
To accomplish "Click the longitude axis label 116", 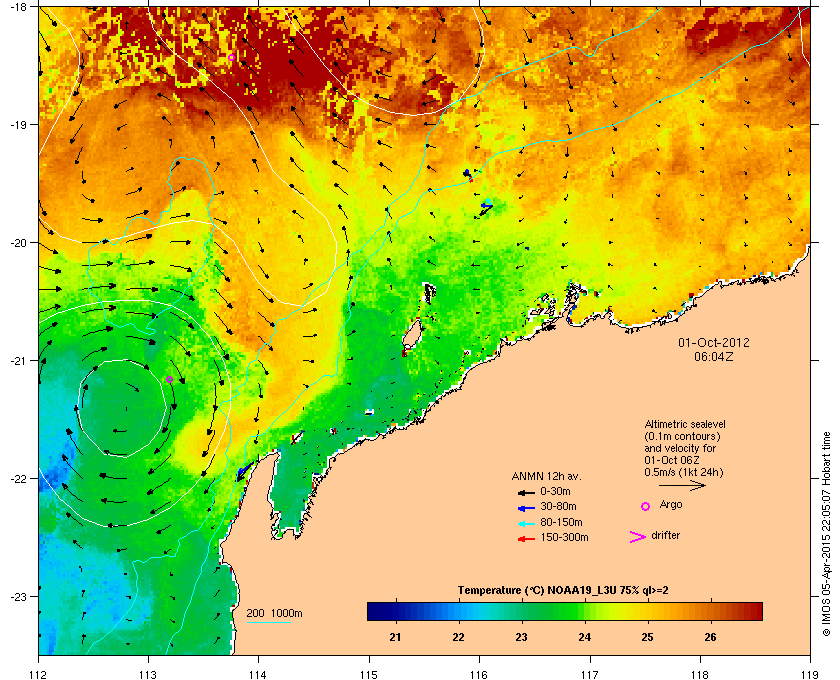I will [x=479, y=674].
